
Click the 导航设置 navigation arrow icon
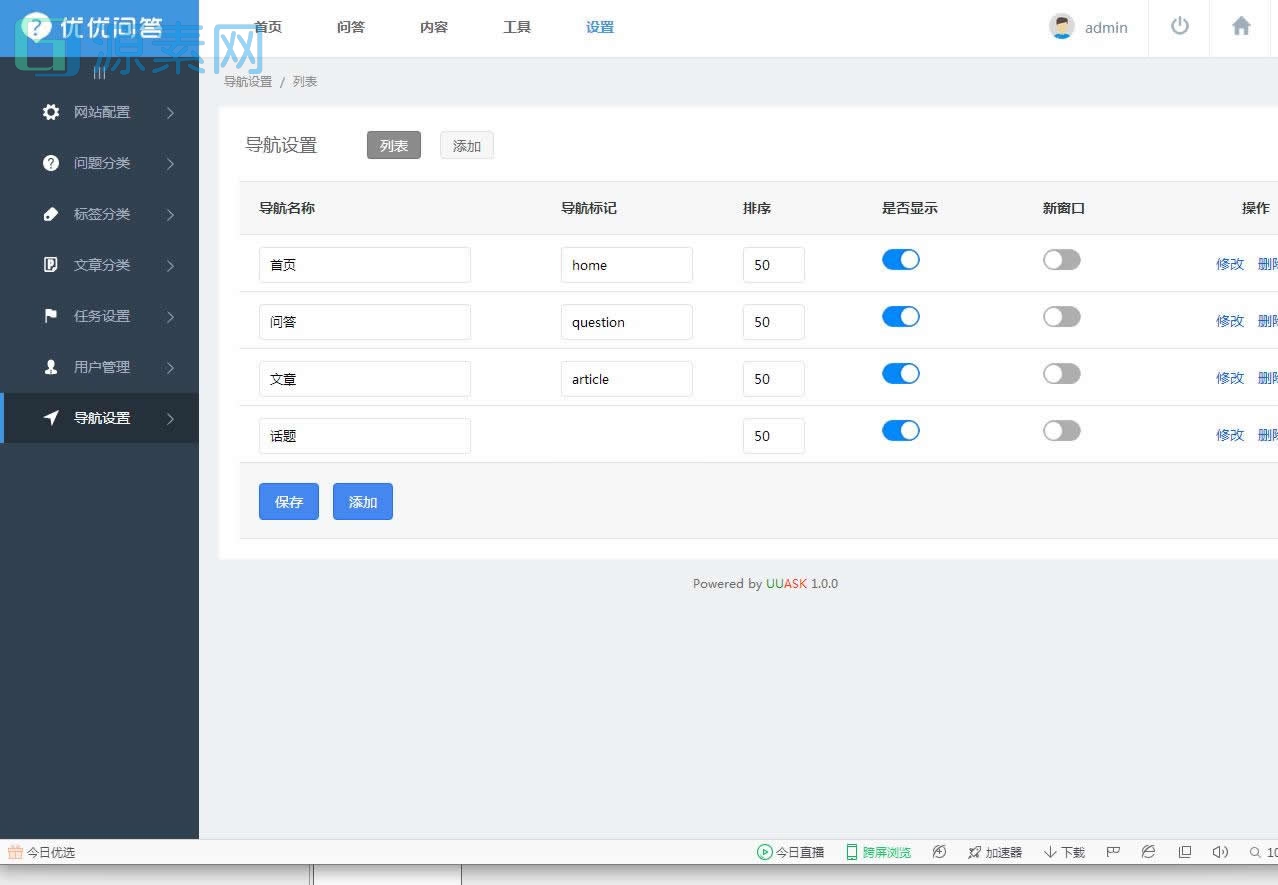(51, 418)
